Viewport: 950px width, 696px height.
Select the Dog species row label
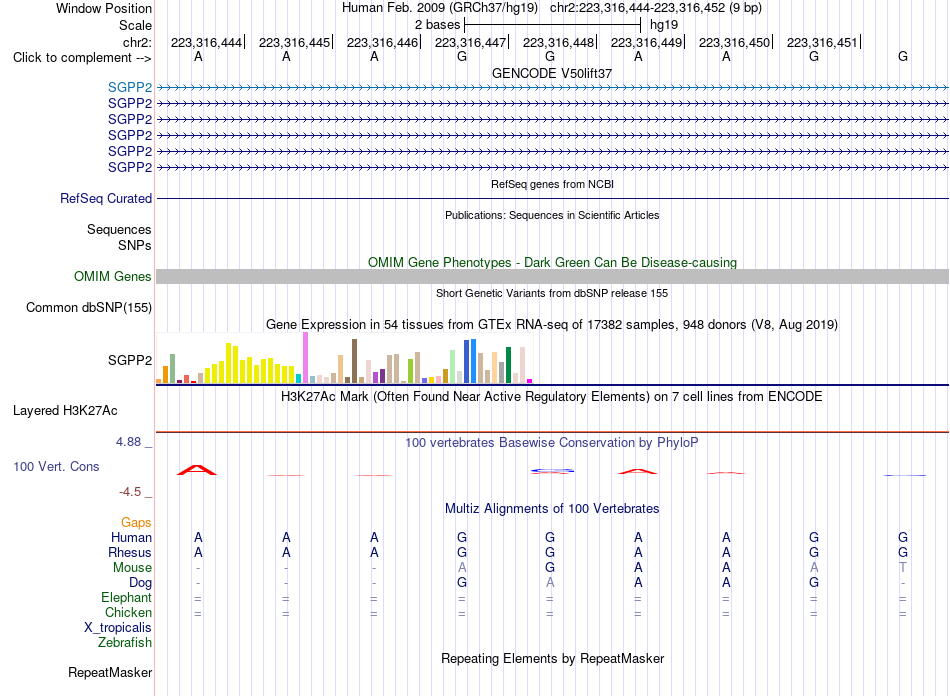pos(140,583)
